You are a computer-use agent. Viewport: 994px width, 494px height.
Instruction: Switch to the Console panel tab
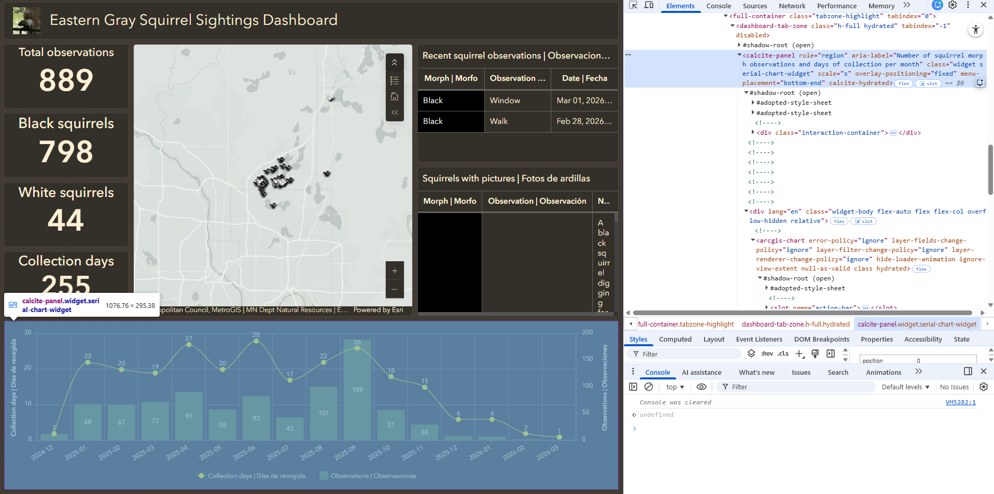[718, 6]
